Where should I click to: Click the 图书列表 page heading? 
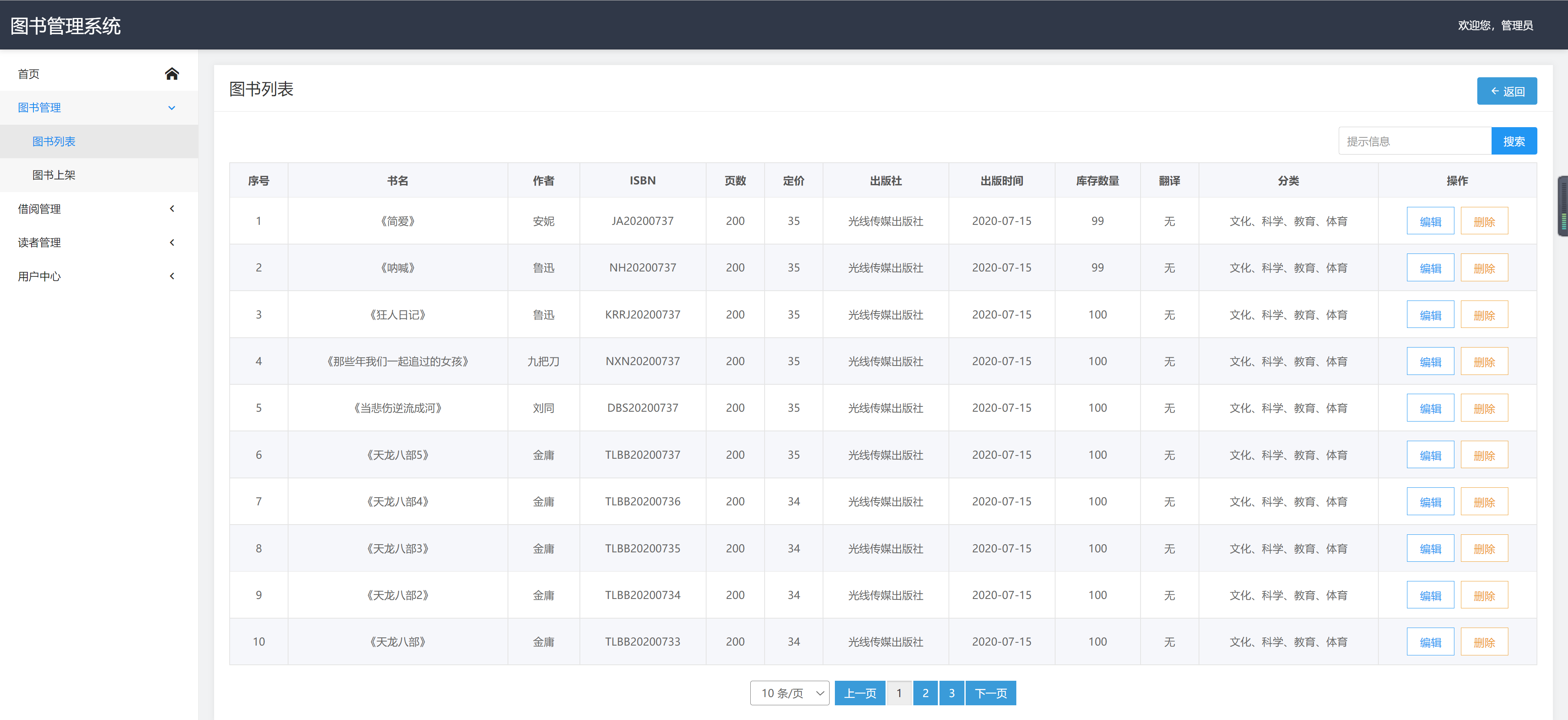click(x=261, y=89)
